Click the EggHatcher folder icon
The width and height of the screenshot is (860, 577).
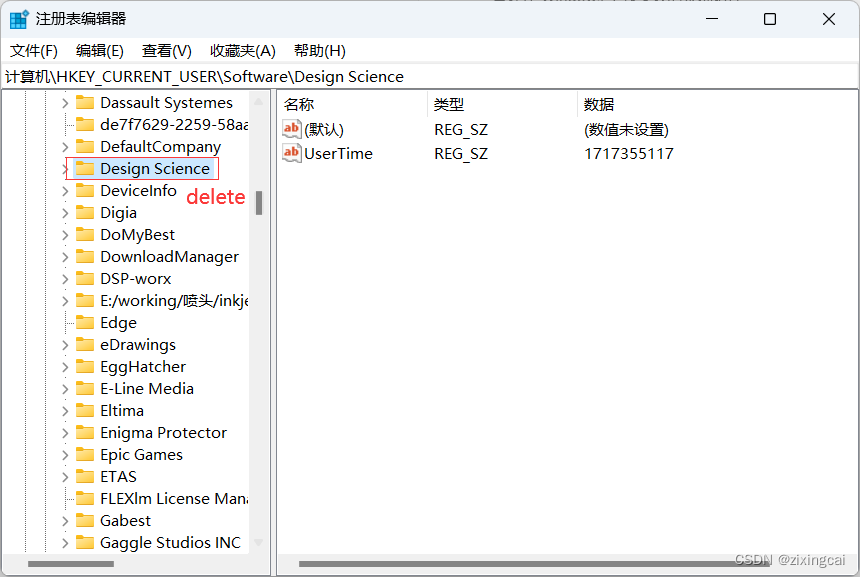coord(84,366)
